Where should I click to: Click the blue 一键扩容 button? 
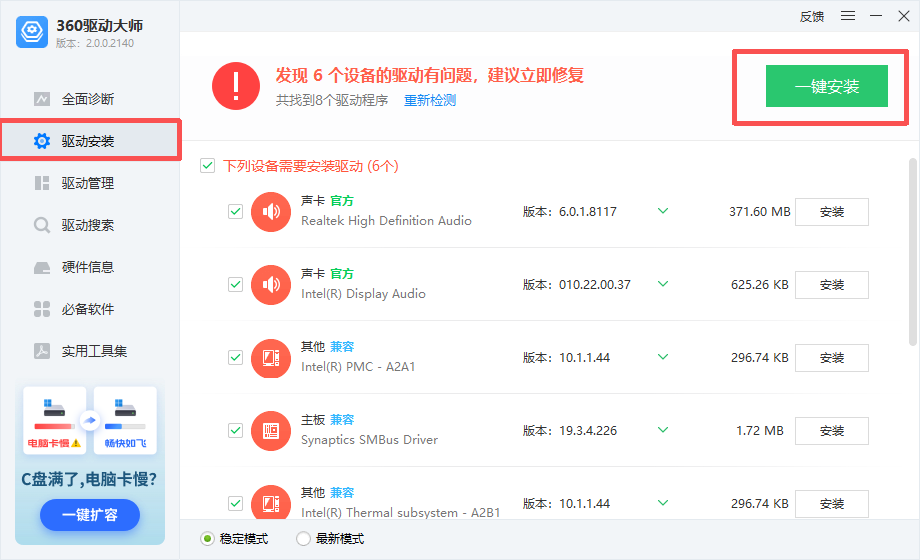(90, 515)
